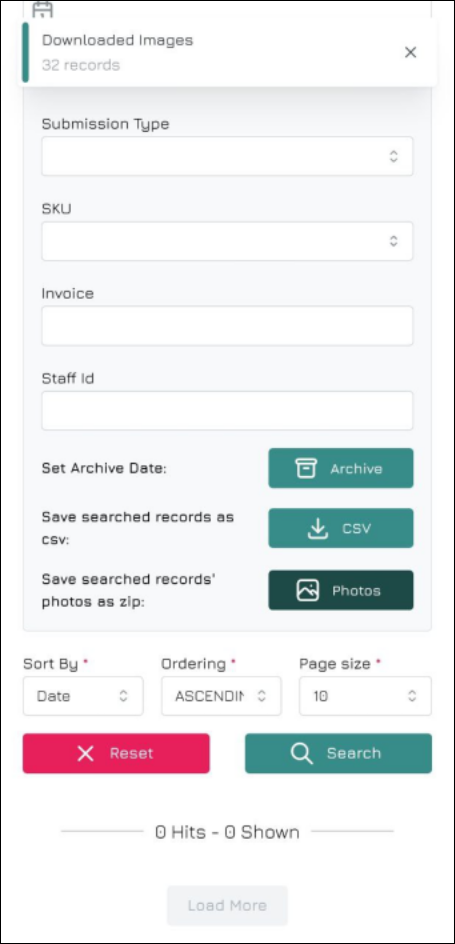
Task: Change the Ordering ASCENDING dropdown
Action: pos(221,696)
